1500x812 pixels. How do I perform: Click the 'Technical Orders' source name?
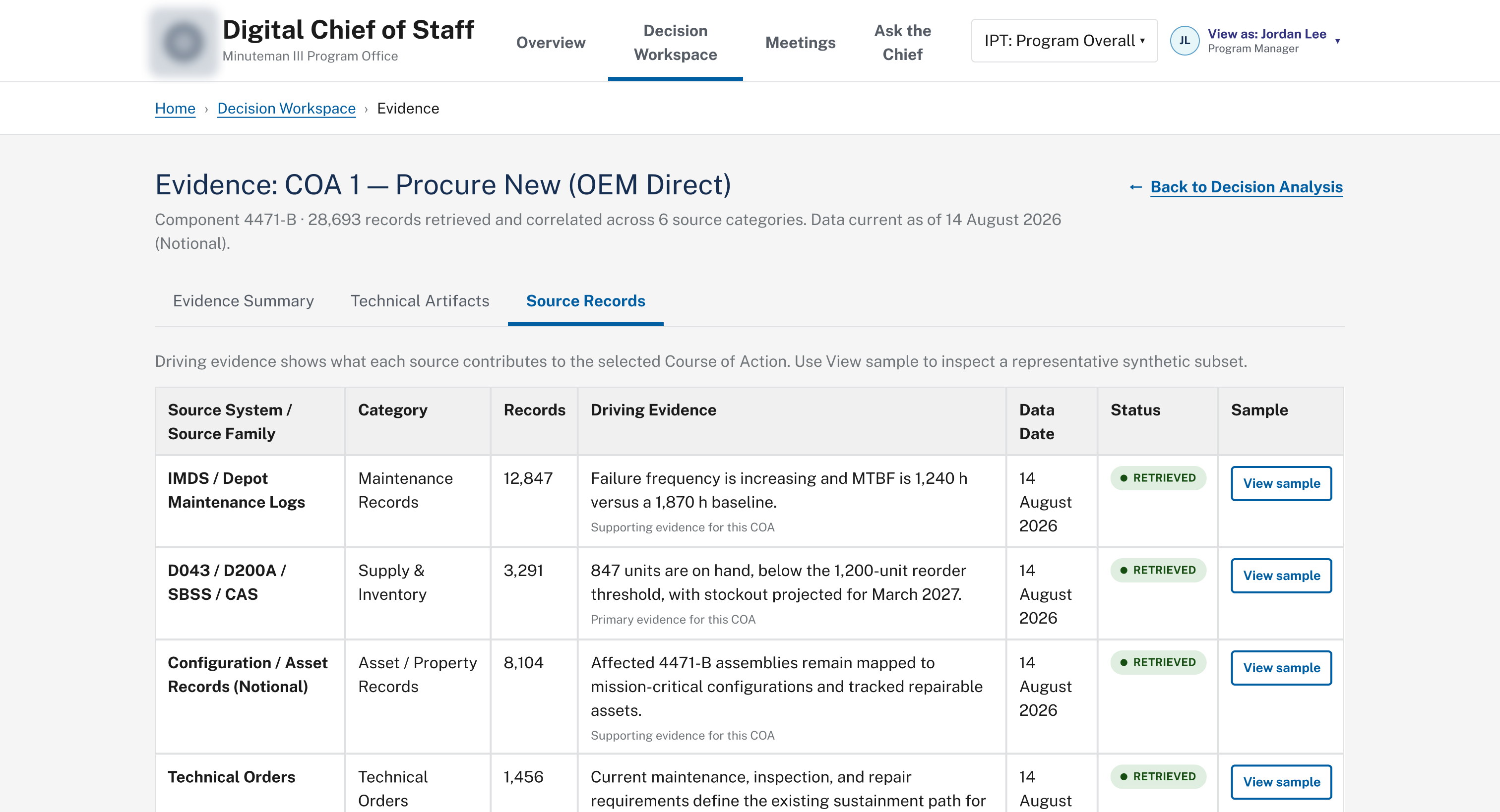[x=231, y=777]
